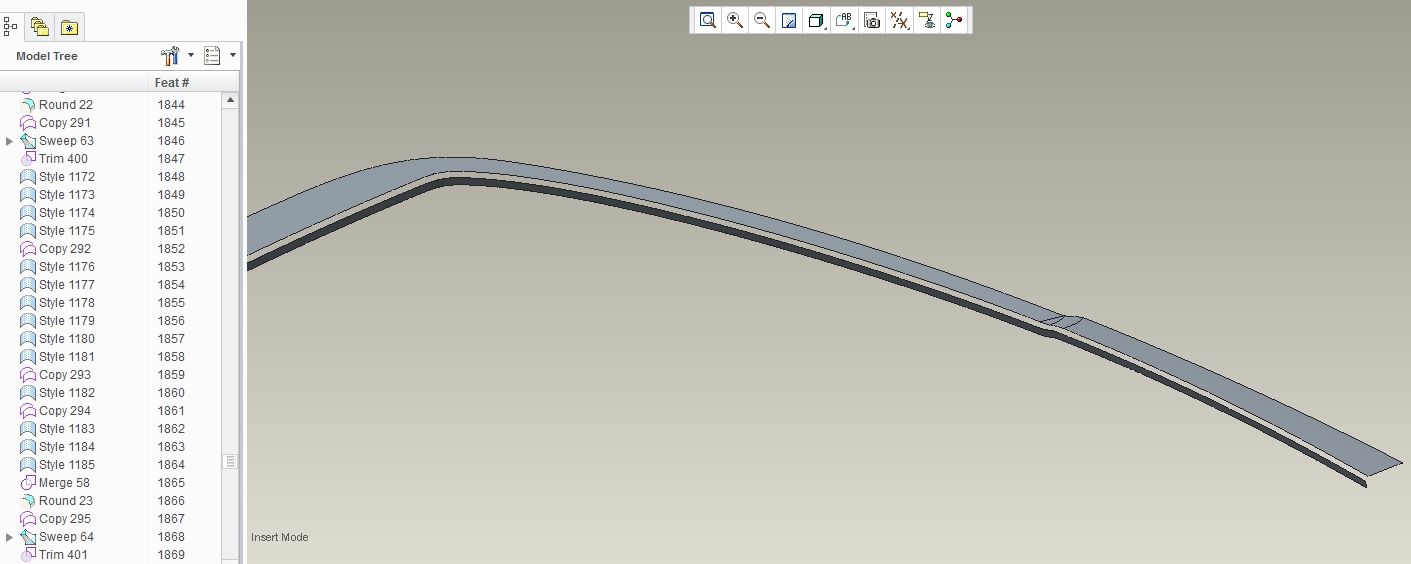Viewport: 1411px width, 564px height.
Task: Toggle the Spin Center icon
Action: tap(954, 20)
